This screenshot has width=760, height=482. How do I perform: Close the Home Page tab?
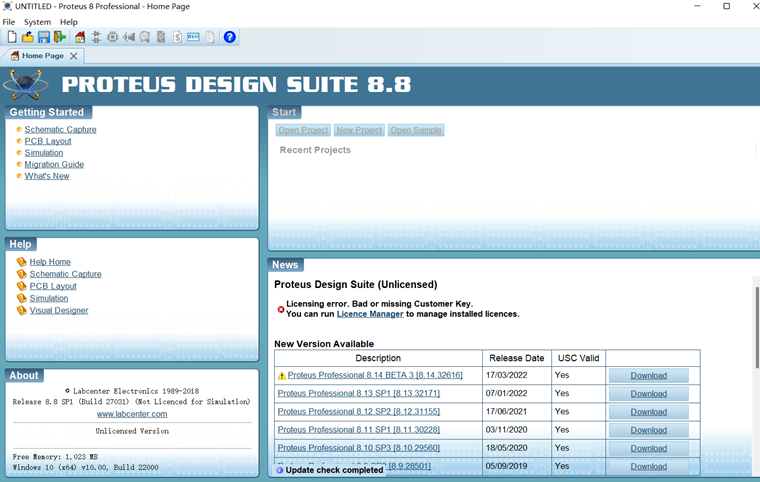point(74,56)
